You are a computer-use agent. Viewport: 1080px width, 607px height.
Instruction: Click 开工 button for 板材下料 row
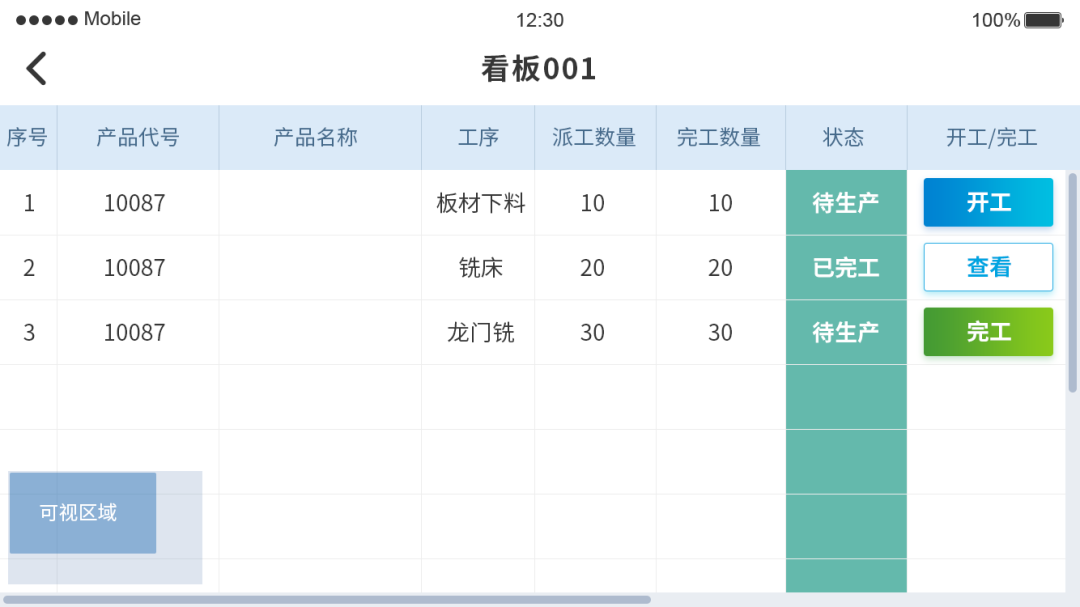click(x=988, y=202)
